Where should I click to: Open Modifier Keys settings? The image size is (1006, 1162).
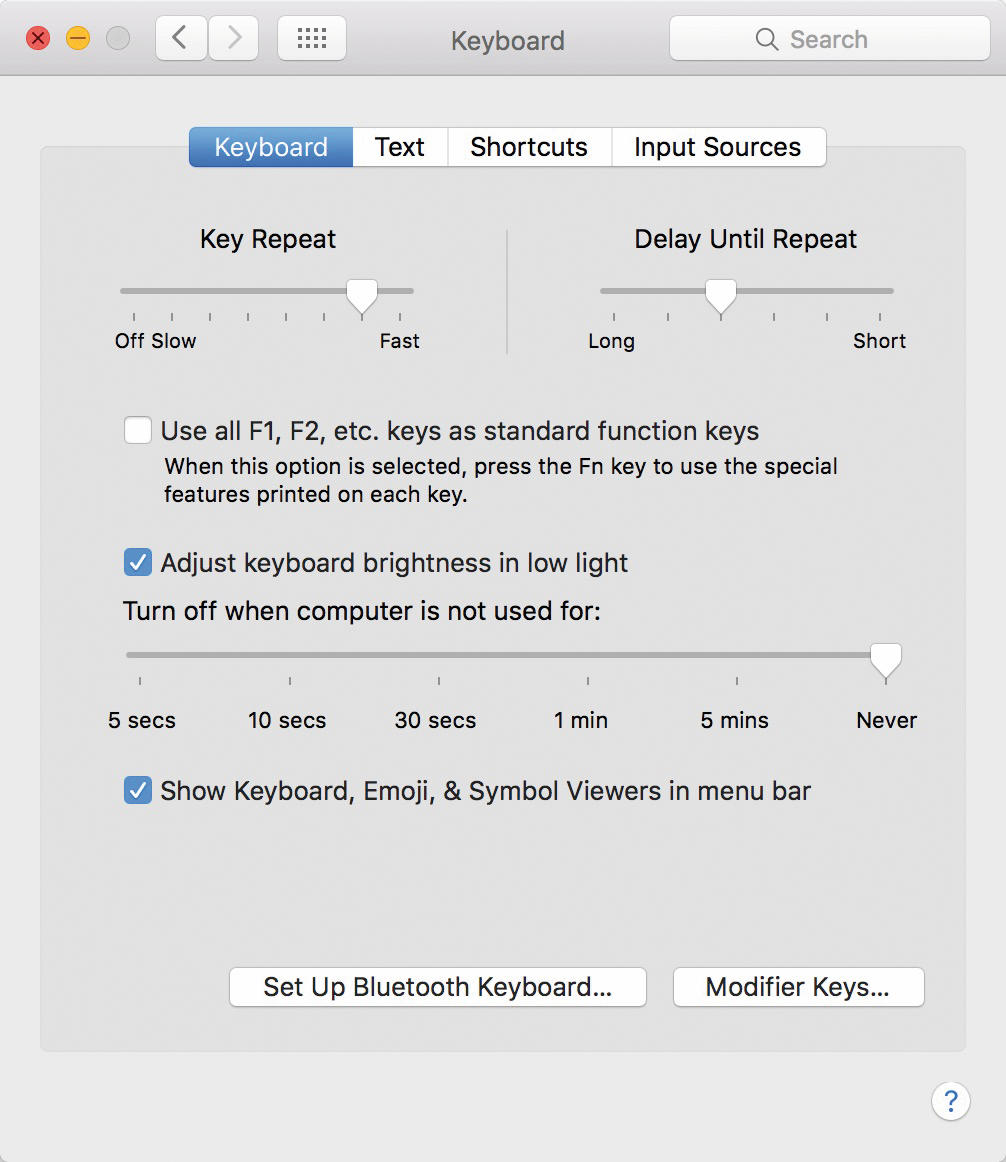point(798,987)
